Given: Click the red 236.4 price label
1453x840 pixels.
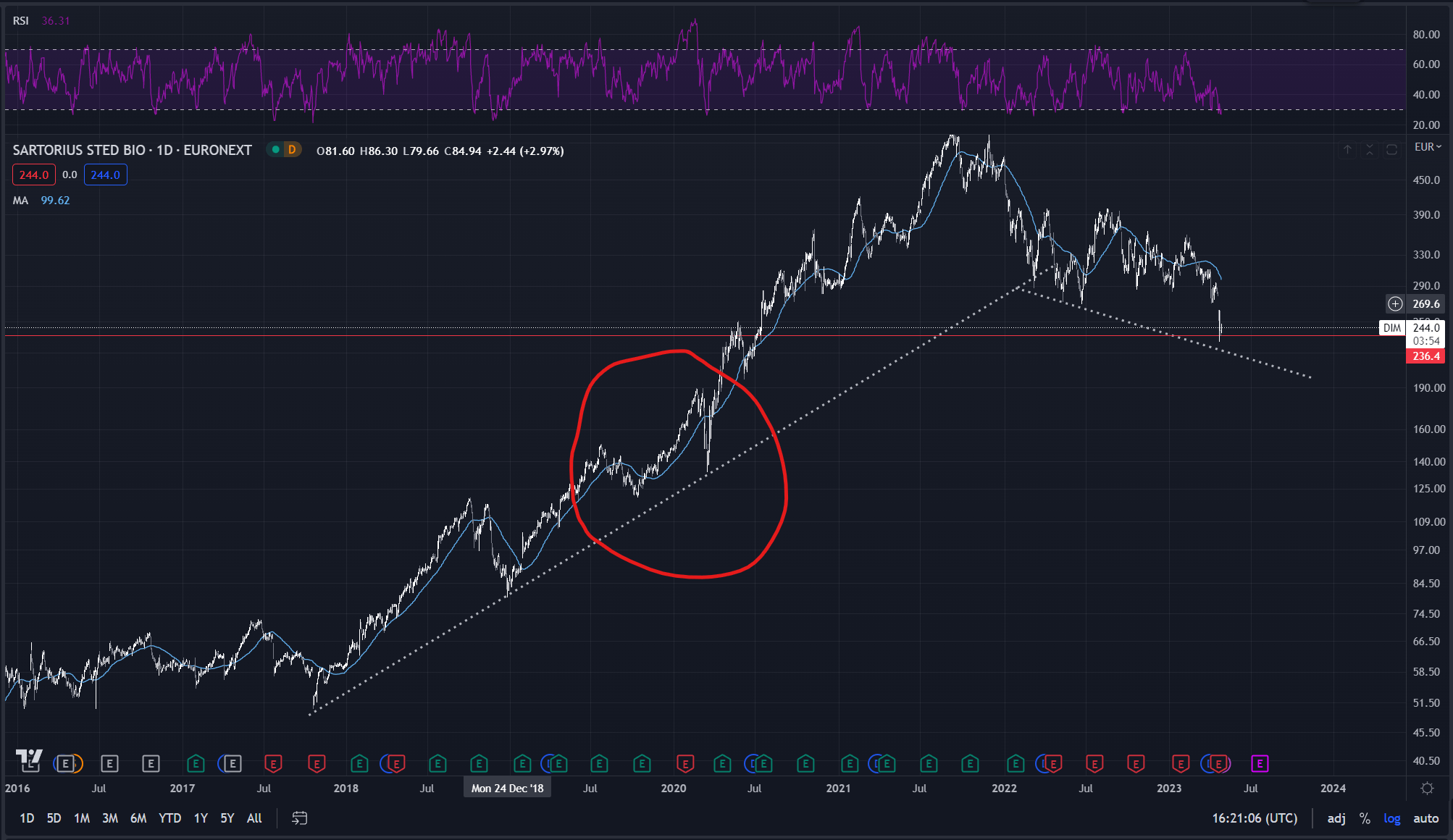Looking at the screenshot, I should 1425,356.
